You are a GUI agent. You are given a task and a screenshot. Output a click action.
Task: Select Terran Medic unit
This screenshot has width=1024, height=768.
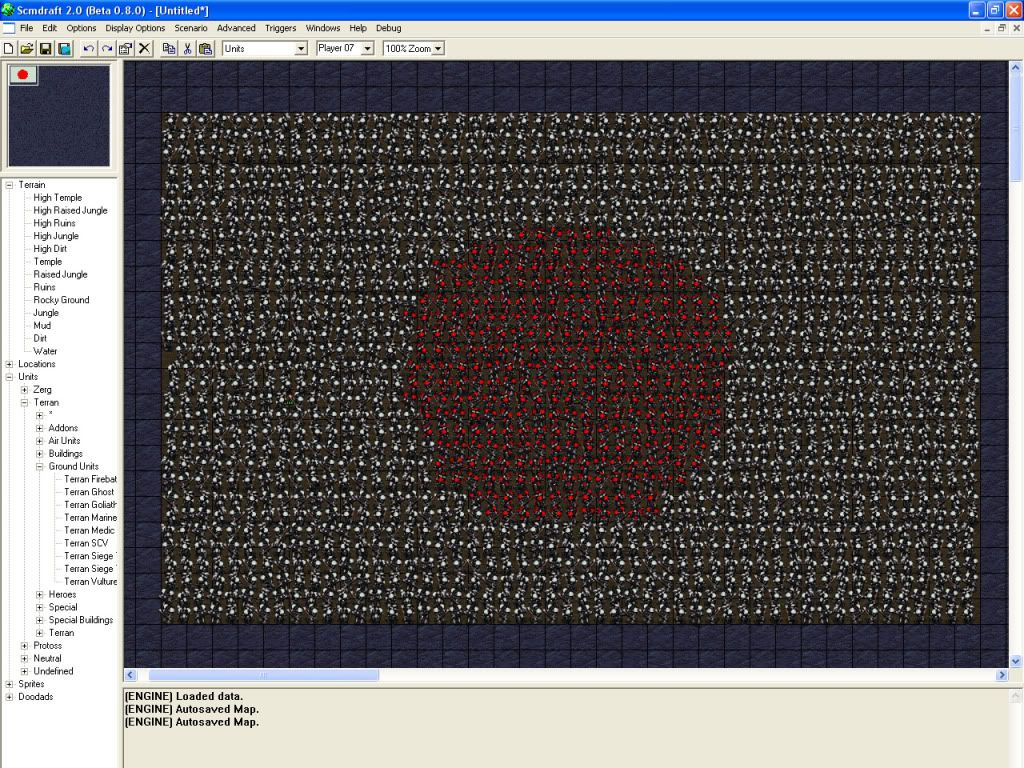(89, 530)
